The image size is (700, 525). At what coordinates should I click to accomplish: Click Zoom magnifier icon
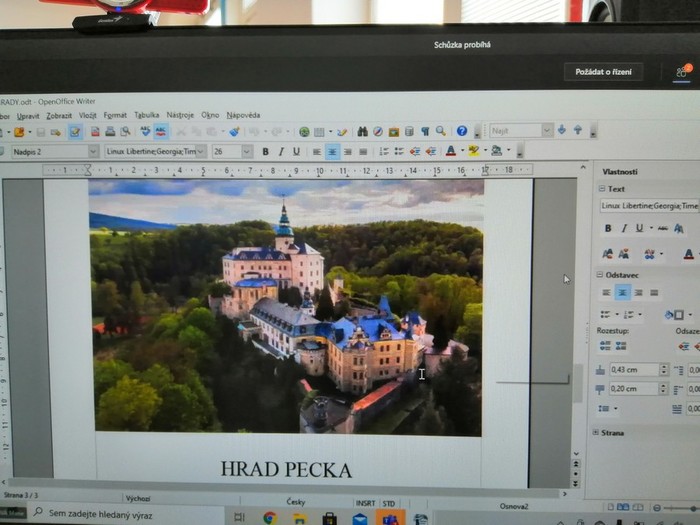click(441, 131)
